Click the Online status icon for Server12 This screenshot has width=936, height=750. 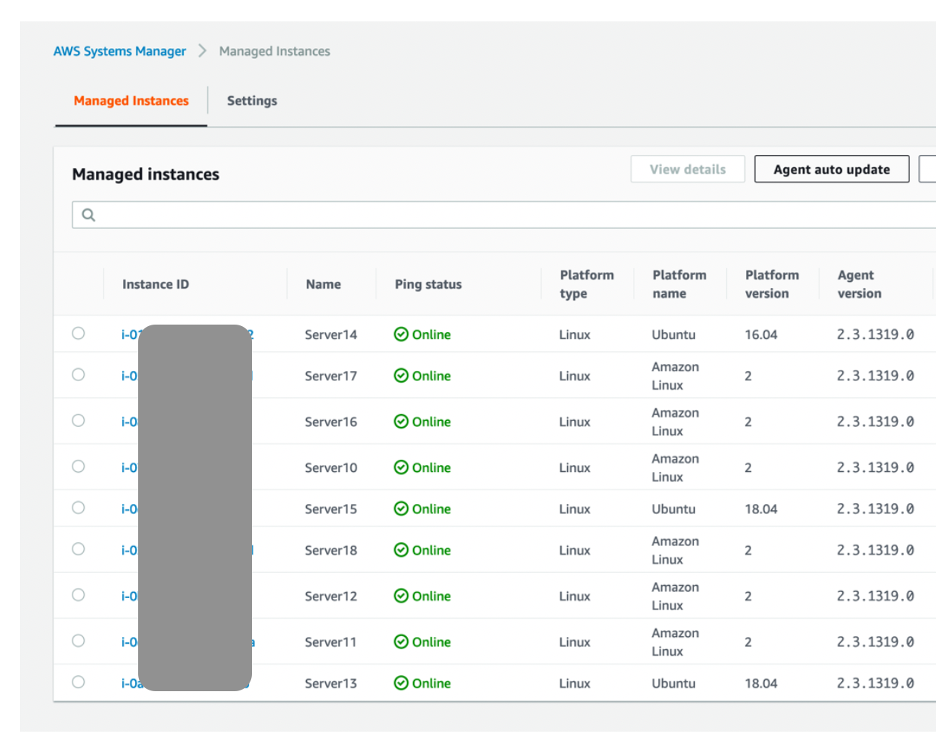pos(402,595)
